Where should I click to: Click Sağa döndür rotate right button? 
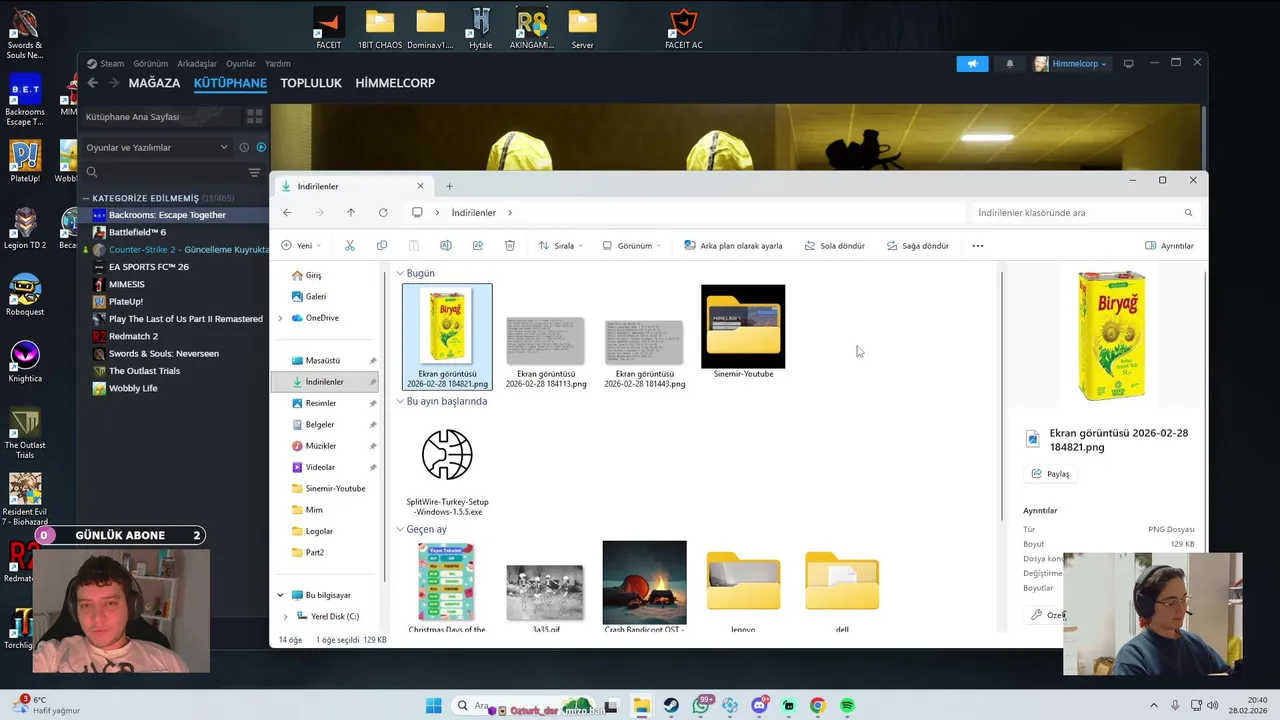pos(917,245)
